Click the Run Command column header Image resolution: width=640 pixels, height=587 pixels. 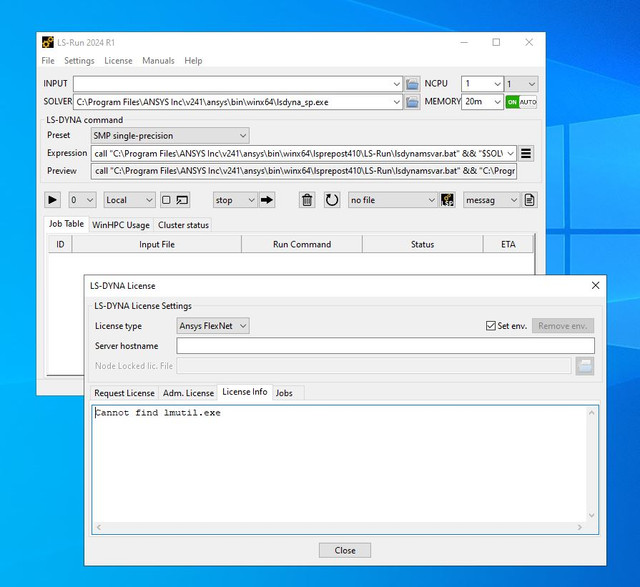[302, 245]
